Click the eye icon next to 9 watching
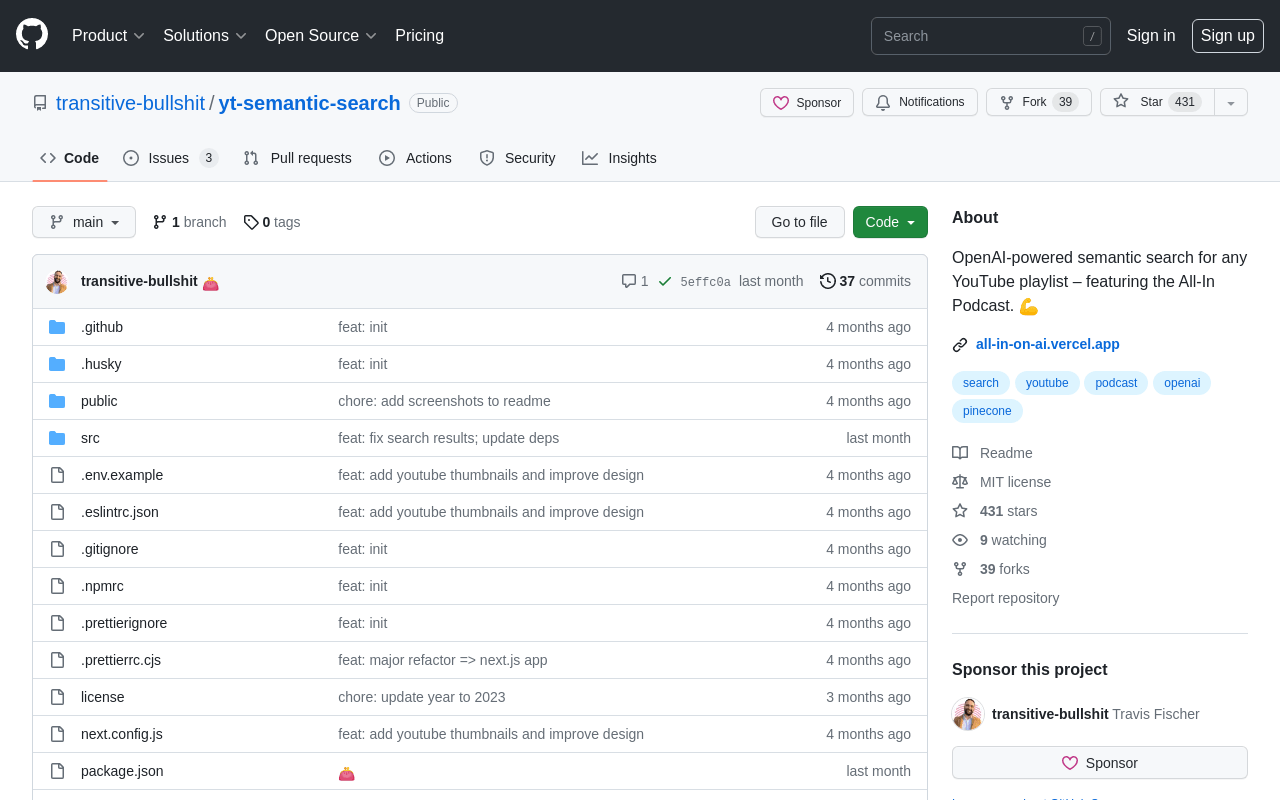 960,540
